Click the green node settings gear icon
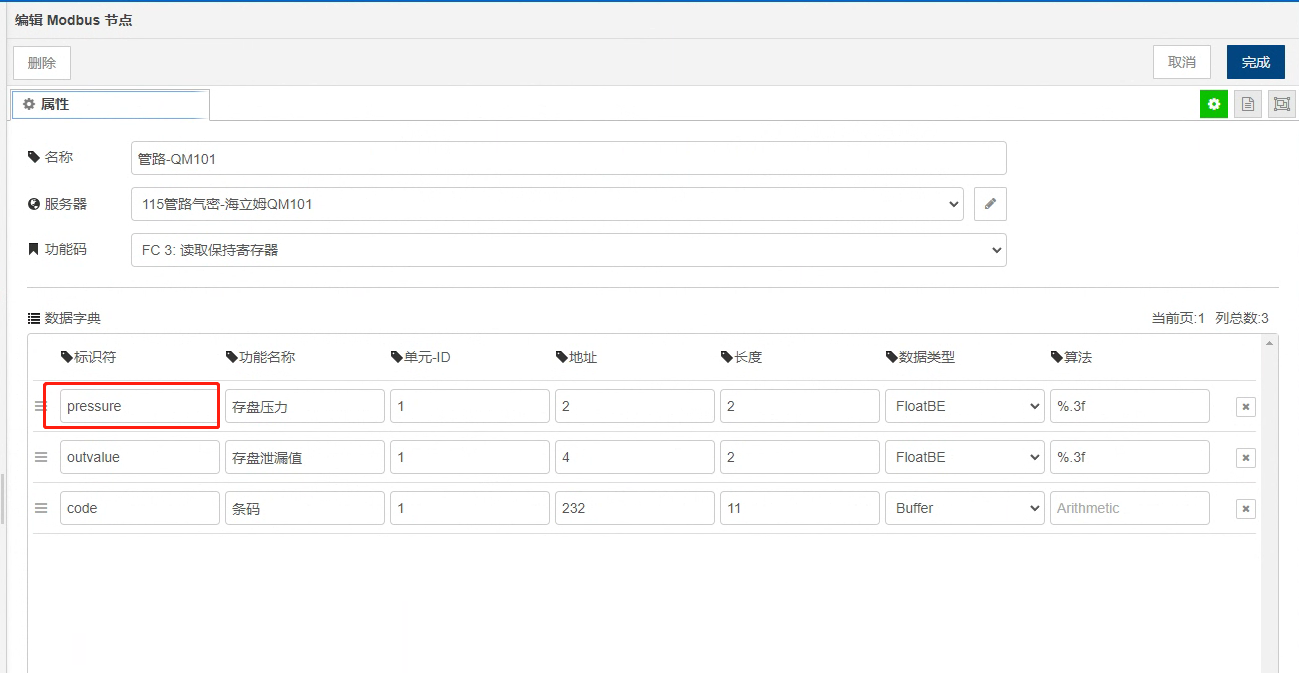1299x673 pixels. (1214, 104)
